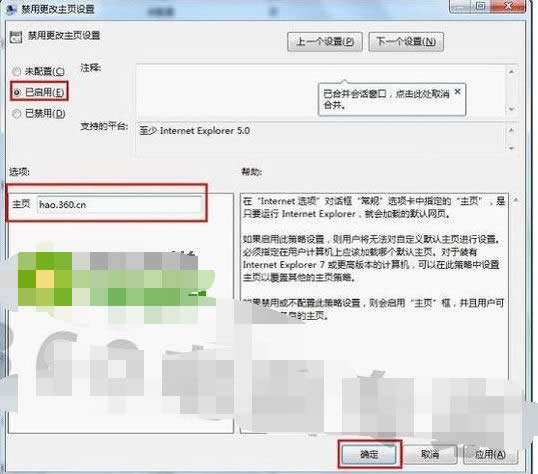
Task: Select the 已禁用(D) radio button
Action: [x=16, y=114]
